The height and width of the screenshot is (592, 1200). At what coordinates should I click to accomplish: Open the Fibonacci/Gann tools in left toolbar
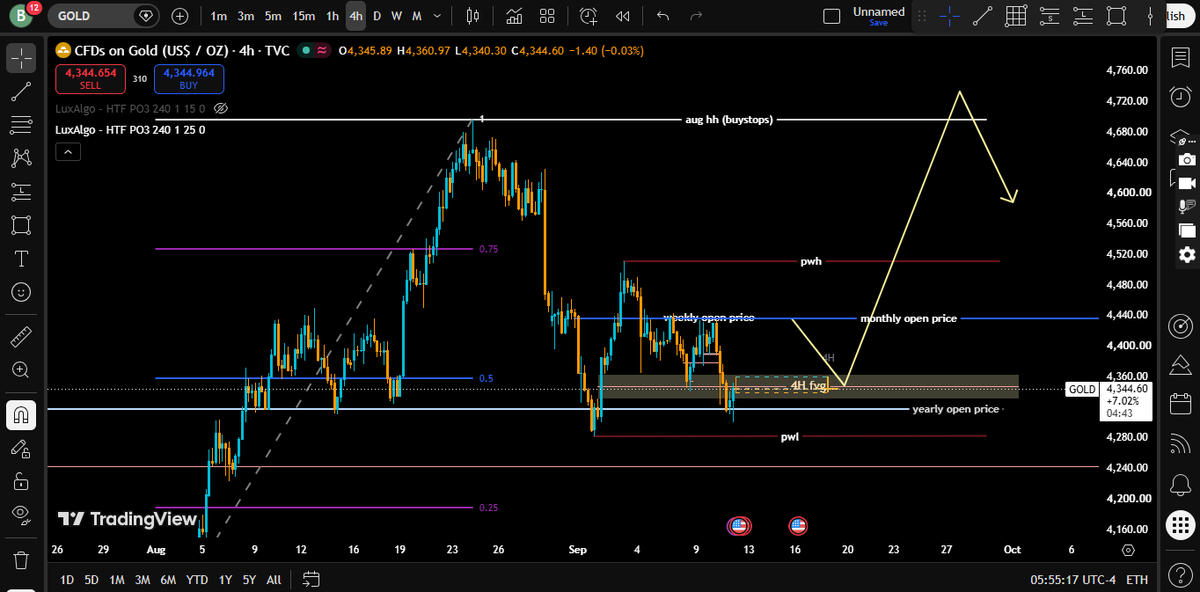[x=20, y=125]
